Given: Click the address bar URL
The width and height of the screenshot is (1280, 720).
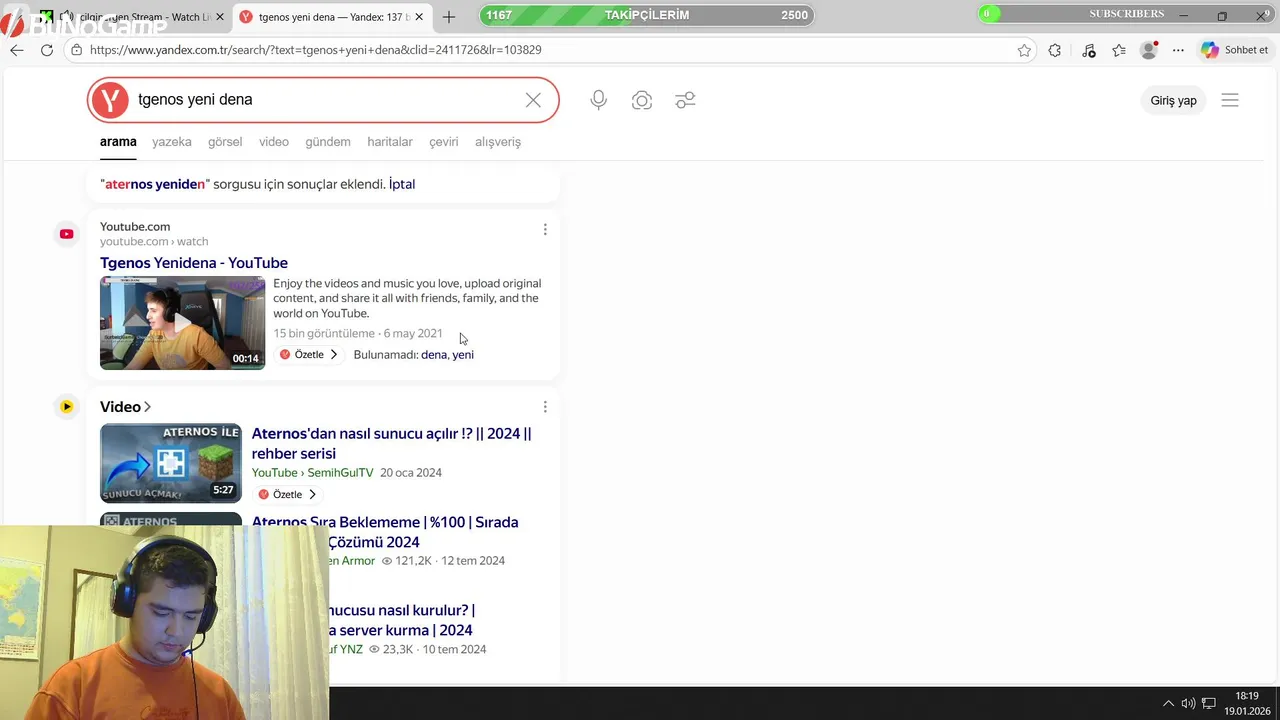Looking at the screenshot, I should (315, 50).
